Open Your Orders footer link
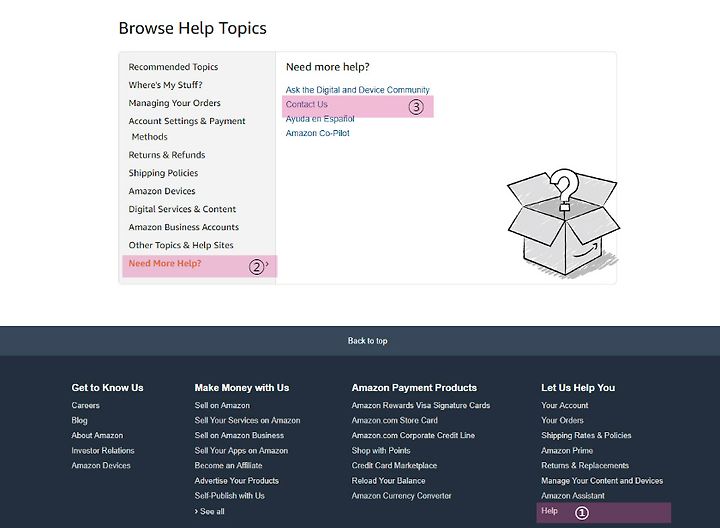Viewport: 720px width, 528px height. (562, 421)
